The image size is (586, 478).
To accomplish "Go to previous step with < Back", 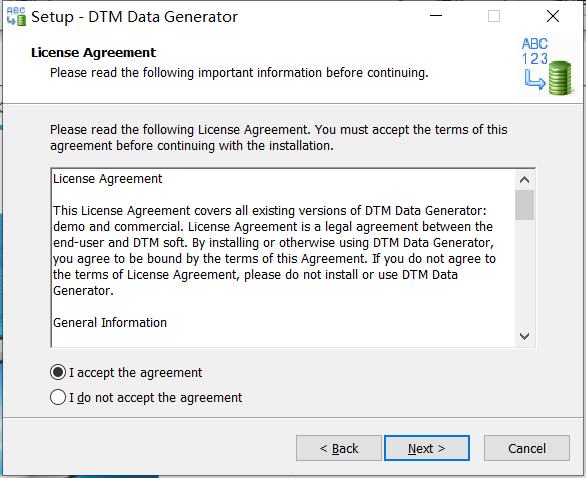I will coord(339,448).
